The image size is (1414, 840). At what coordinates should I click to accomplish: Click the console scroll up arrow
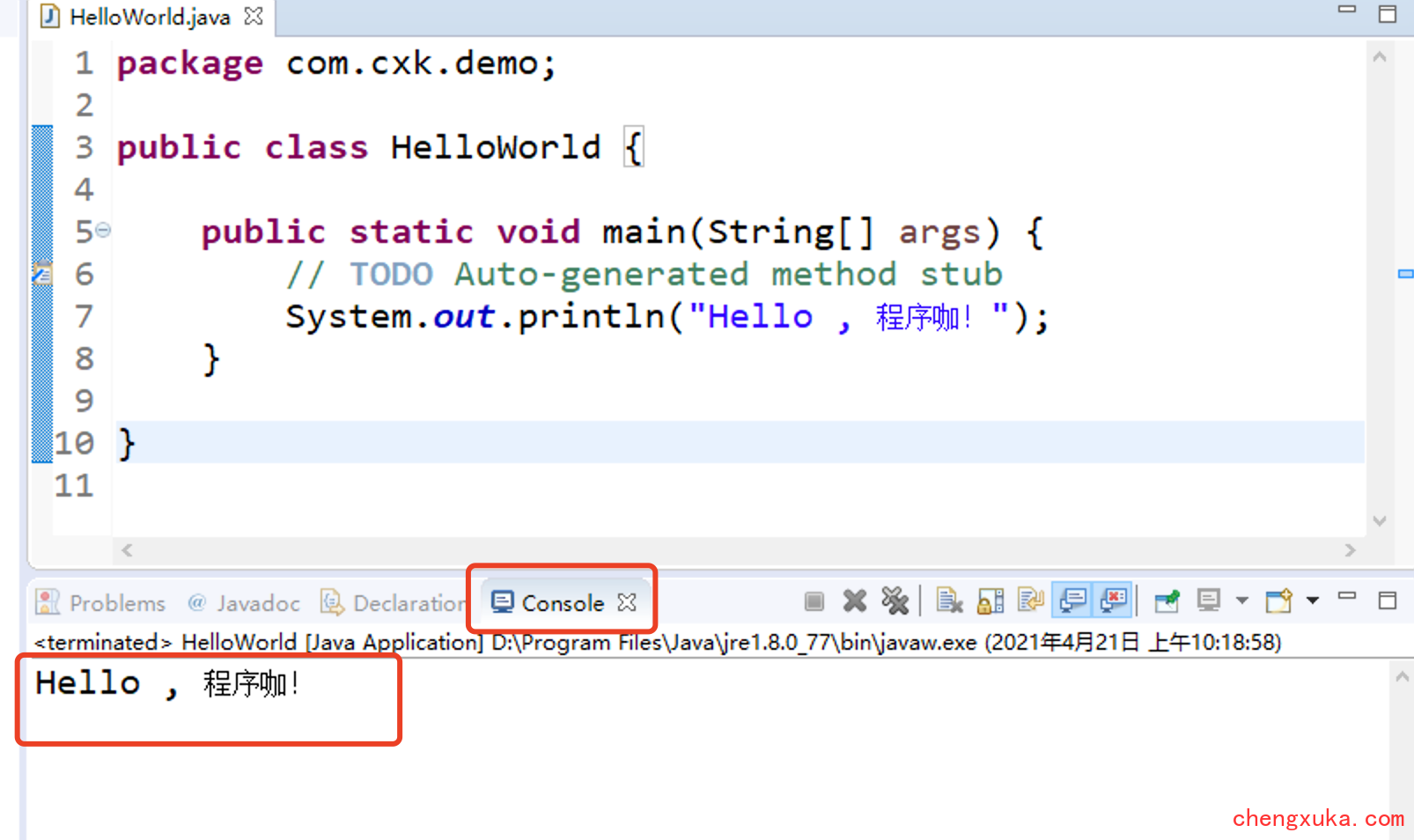[x=1403, y=677]
